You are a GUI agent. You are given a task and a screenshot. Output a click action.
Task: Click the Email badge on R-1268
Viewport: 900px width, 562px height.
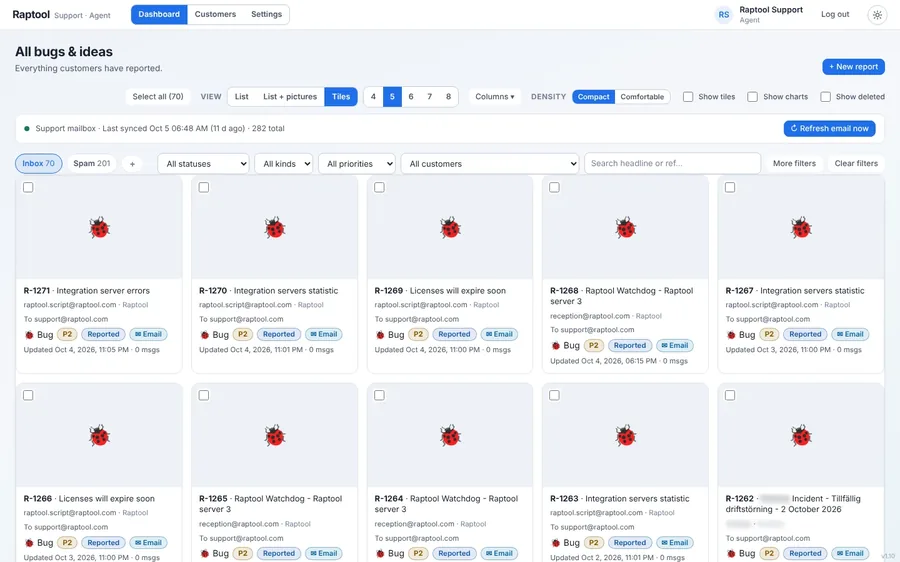coord(674,346)
